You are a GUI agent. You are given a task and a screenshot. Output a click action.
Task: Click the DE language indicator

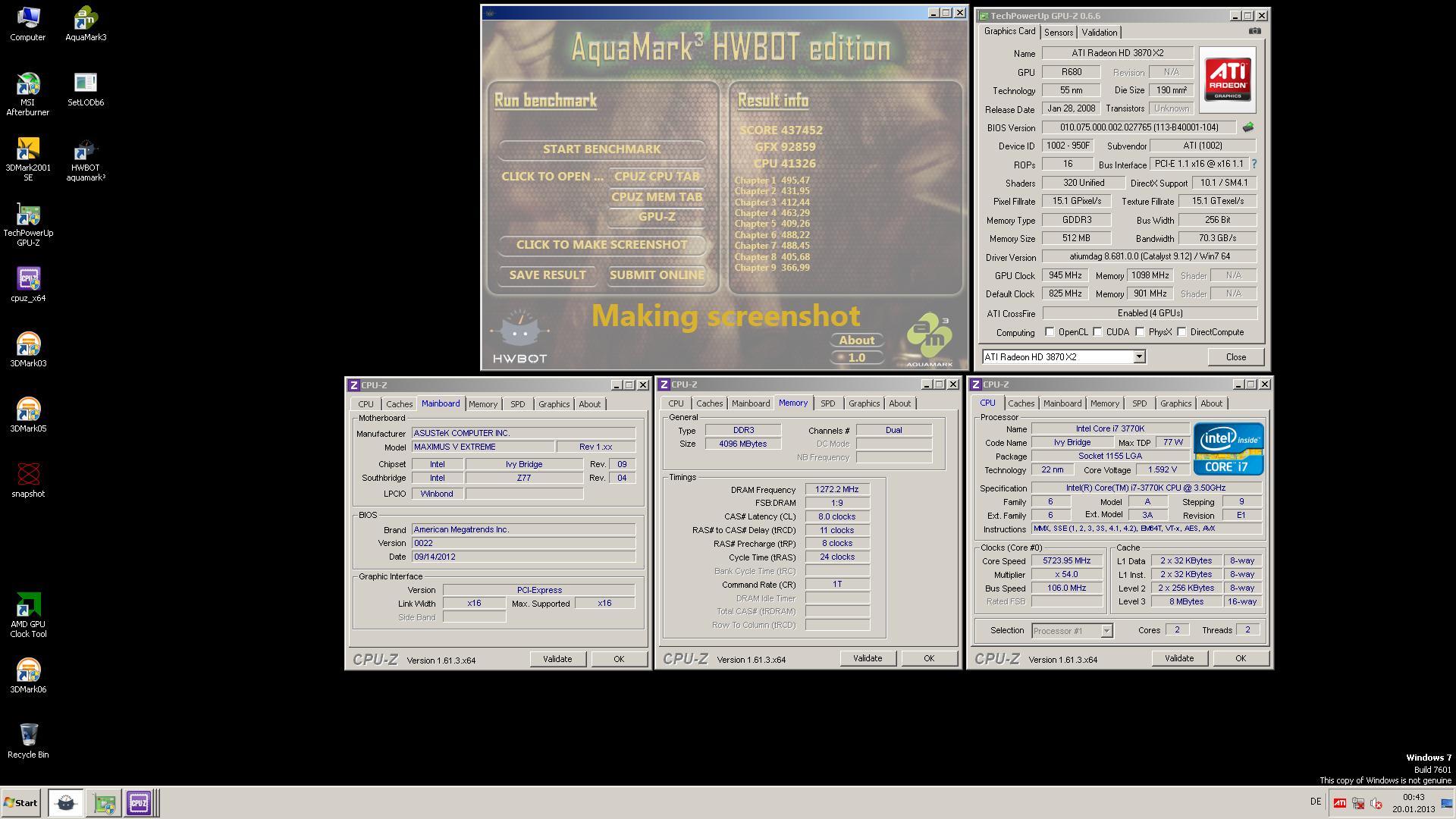point(1315,802)
